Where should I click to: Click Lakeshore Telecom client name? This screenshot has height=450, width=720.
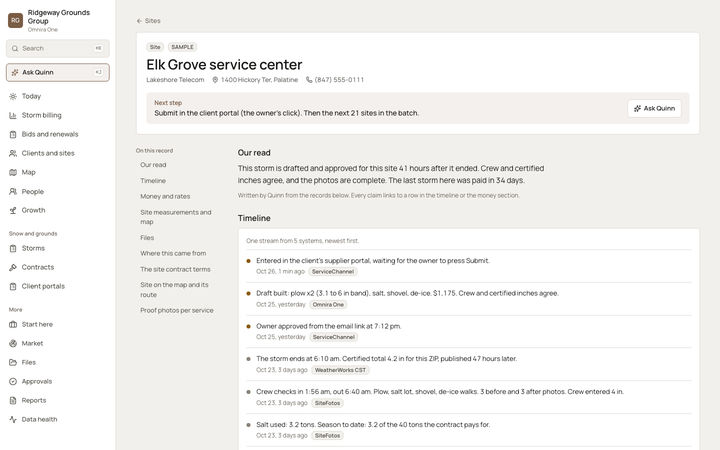pyautogui.click(x=175, y=80)
